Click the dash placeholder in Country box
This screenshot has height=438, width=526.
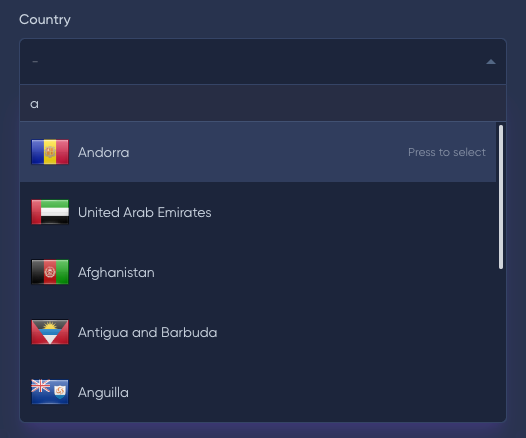[x=35, y=62]
